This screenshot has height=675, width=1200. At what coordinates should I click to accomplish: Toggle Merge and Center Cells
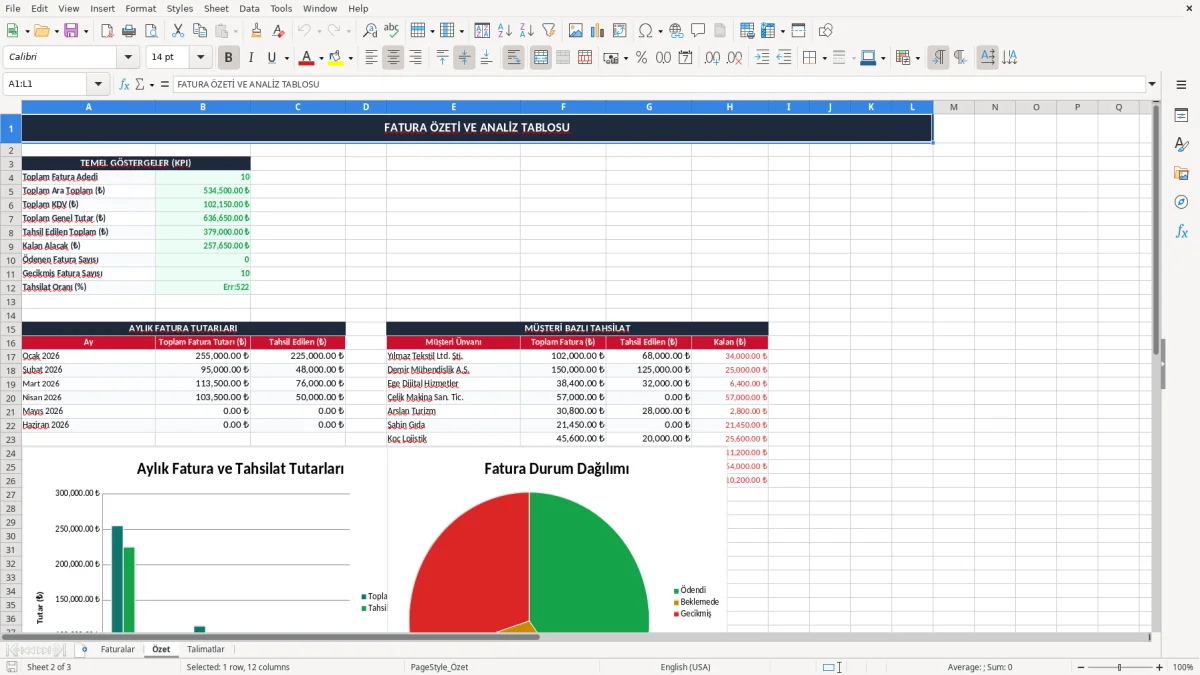[x=541, y=58]
